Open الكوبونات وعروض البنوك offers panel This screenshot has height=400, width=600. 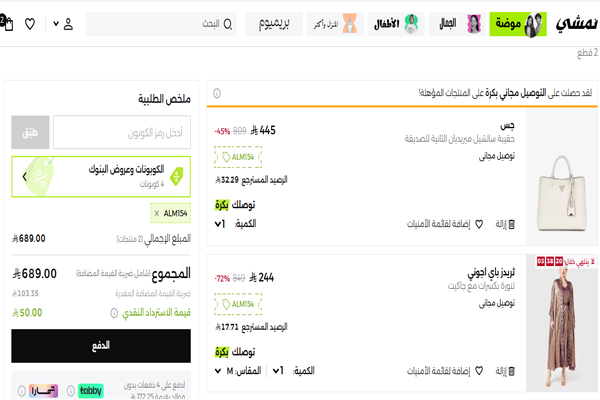click(101, 176)
